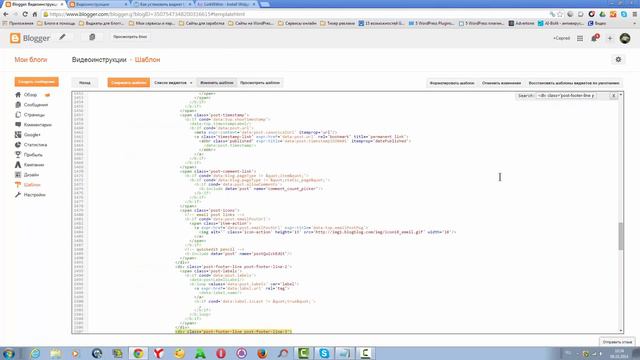Image resolution: width=640 pixels, height=360 pixels.
Task: Open the notifications bell icon
Action: [595, 38]
